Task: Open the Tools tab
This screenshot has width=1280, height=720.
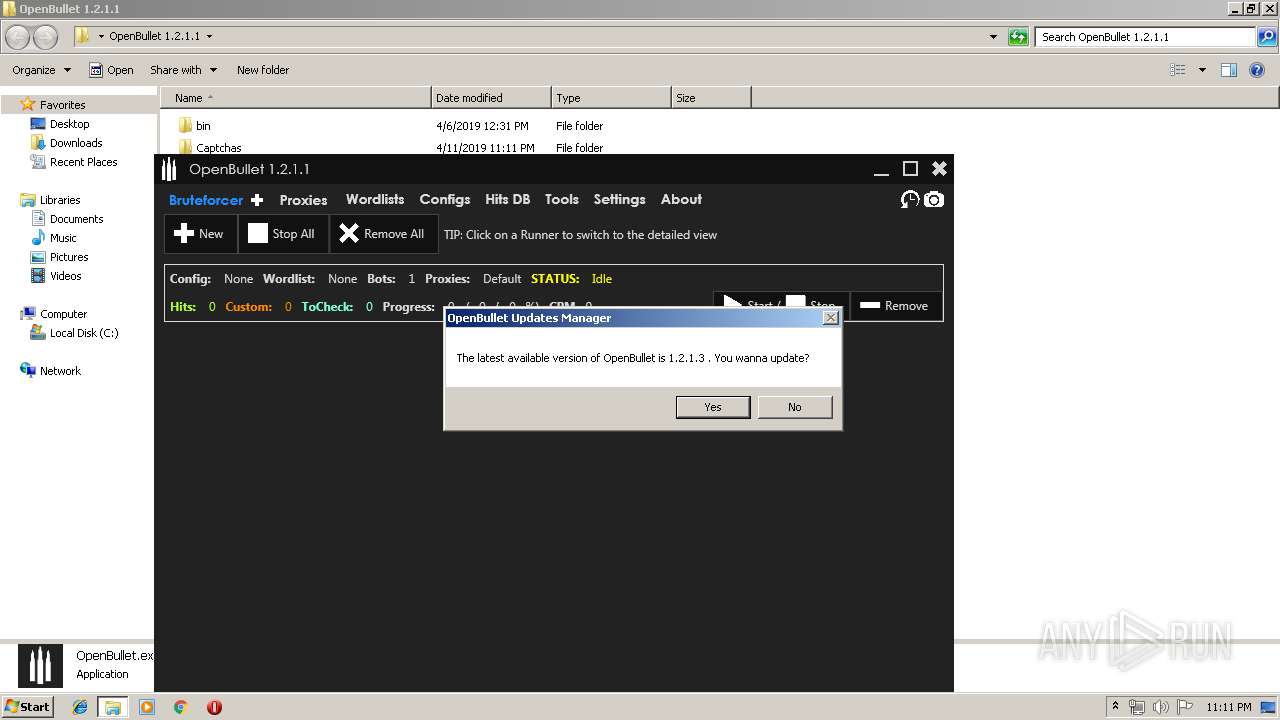Action: [562, 199]
